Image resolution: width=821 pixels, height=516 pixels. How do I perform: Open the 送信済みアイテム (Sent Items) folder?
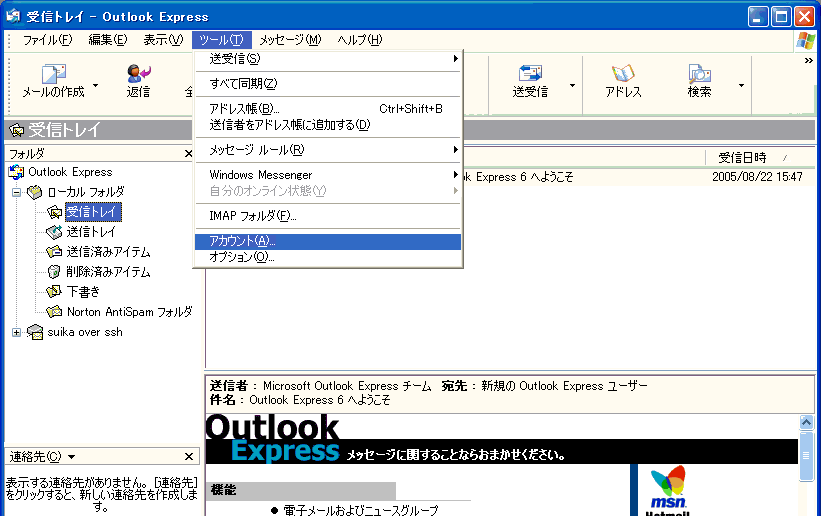tap(107, 251)
